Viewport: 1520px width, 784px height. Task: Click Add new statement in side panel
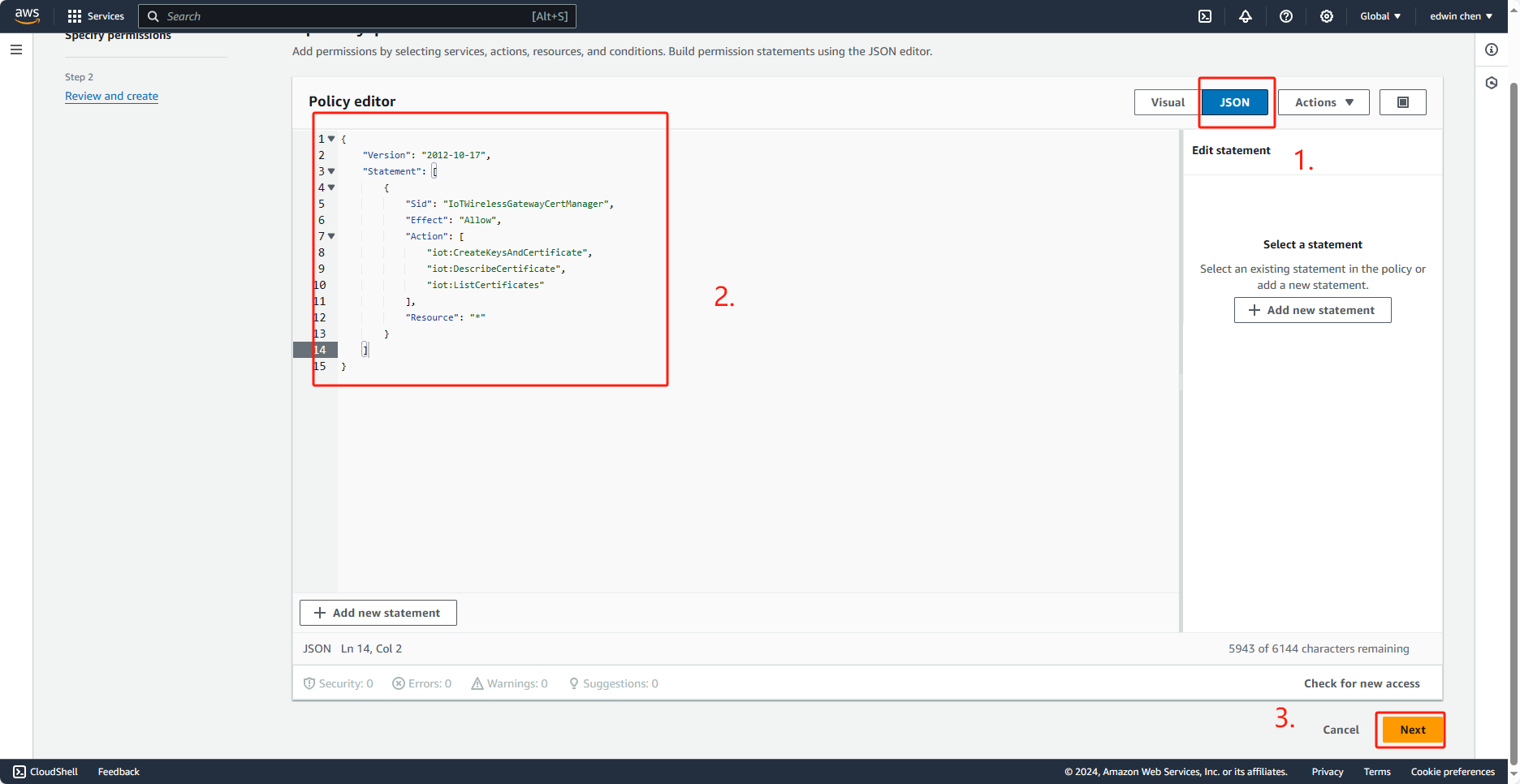coord(1312,310)
